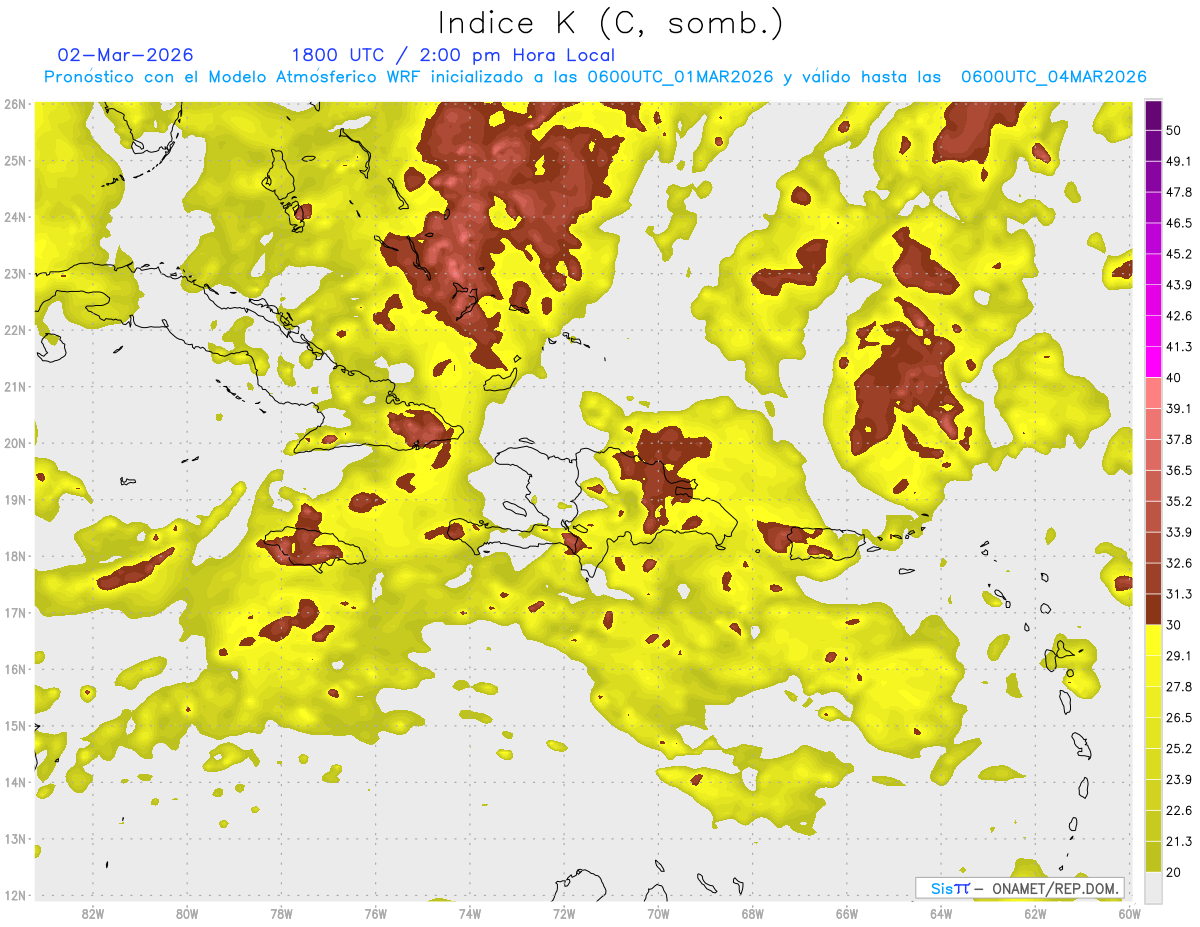This screenshot has width=1200, height=927.
Task: Click the olive color bar segment between 20 and 21.3
Action: click(x=1153, y=857)
